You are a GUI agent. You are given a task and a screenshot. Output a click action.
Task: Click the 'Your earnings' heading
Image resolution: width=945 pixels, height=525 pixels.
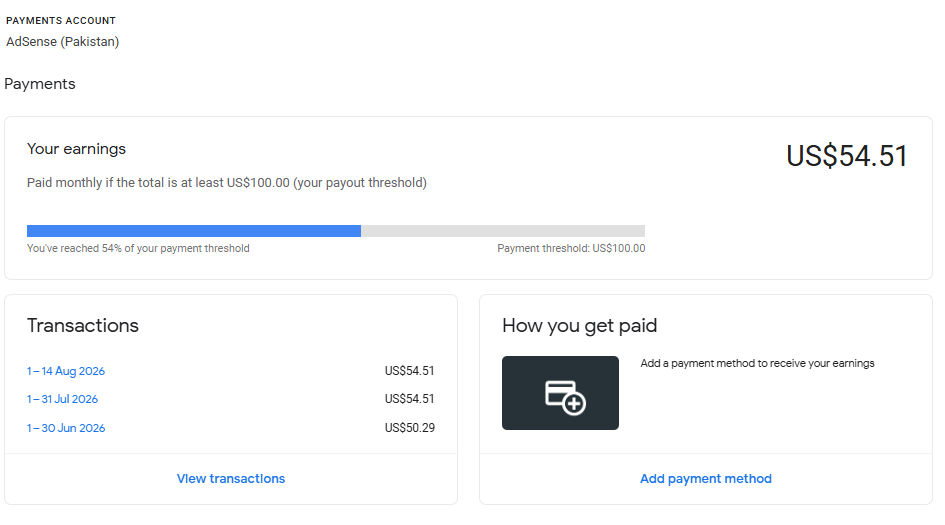77,149
